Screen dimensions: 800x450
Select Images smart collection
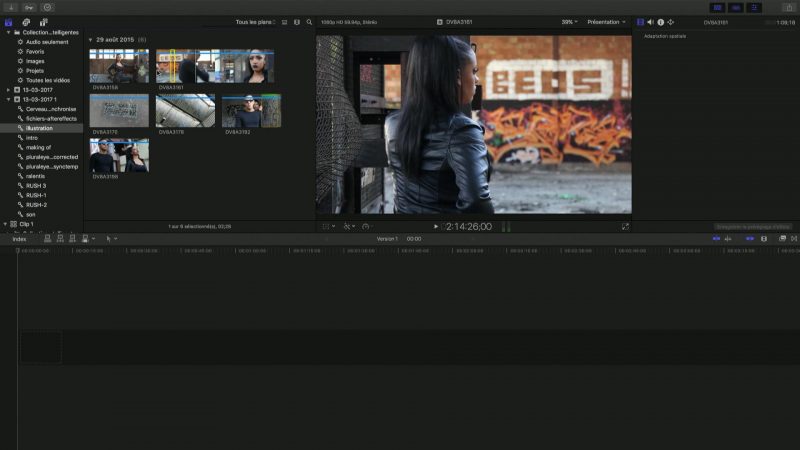click(x=34, y=61)
